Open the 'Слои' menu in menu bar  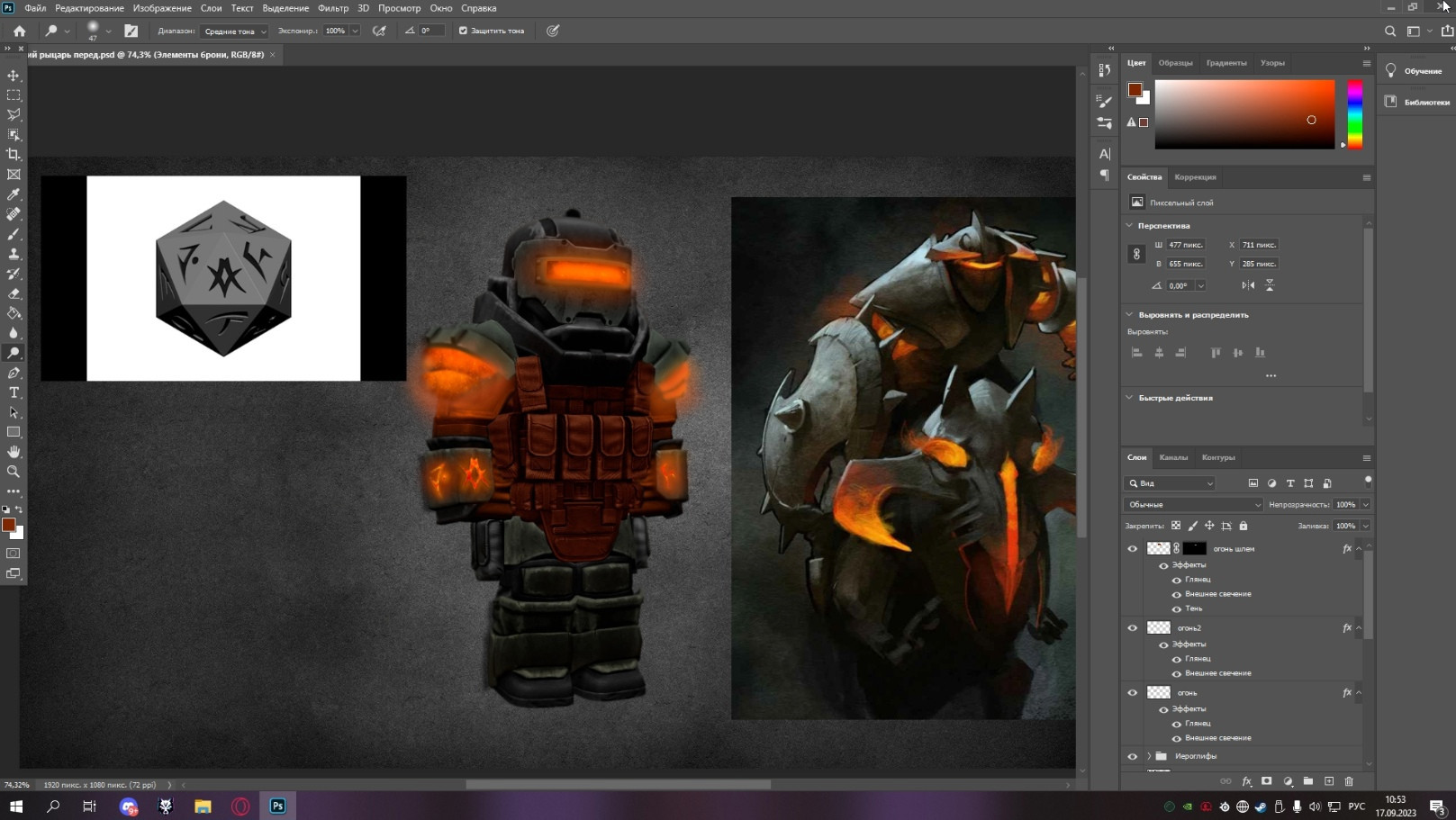tap(211, 8)
